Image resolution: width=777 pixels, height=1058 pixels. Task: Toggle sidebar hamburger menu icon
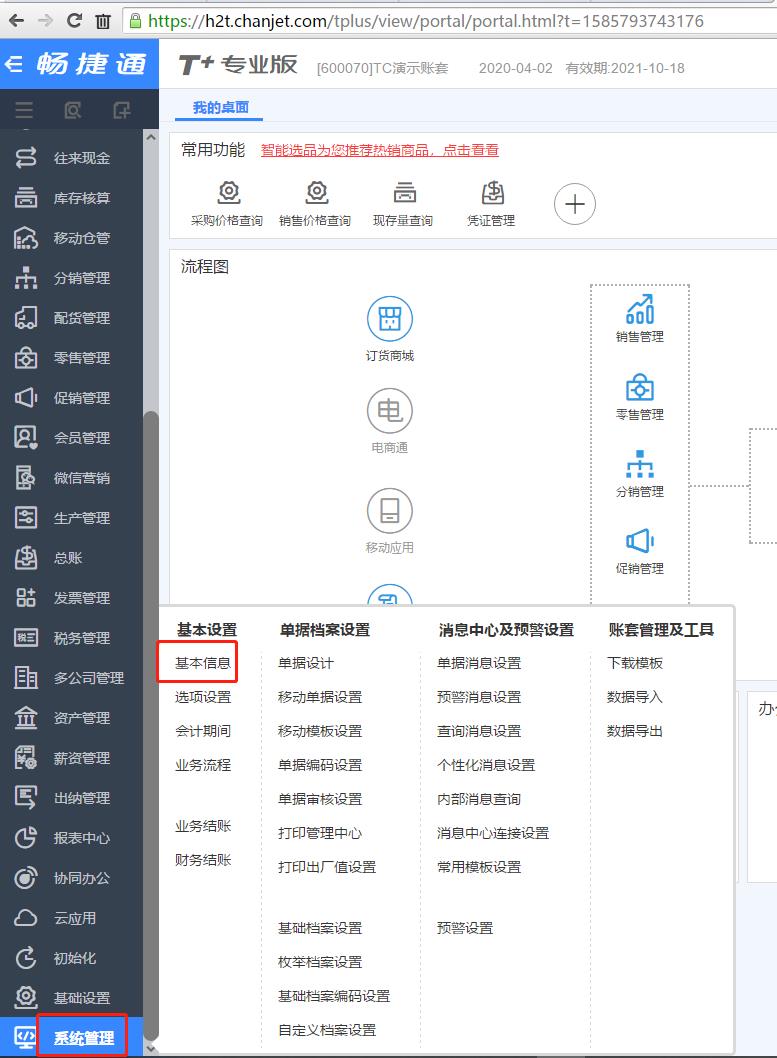[24, 110]
